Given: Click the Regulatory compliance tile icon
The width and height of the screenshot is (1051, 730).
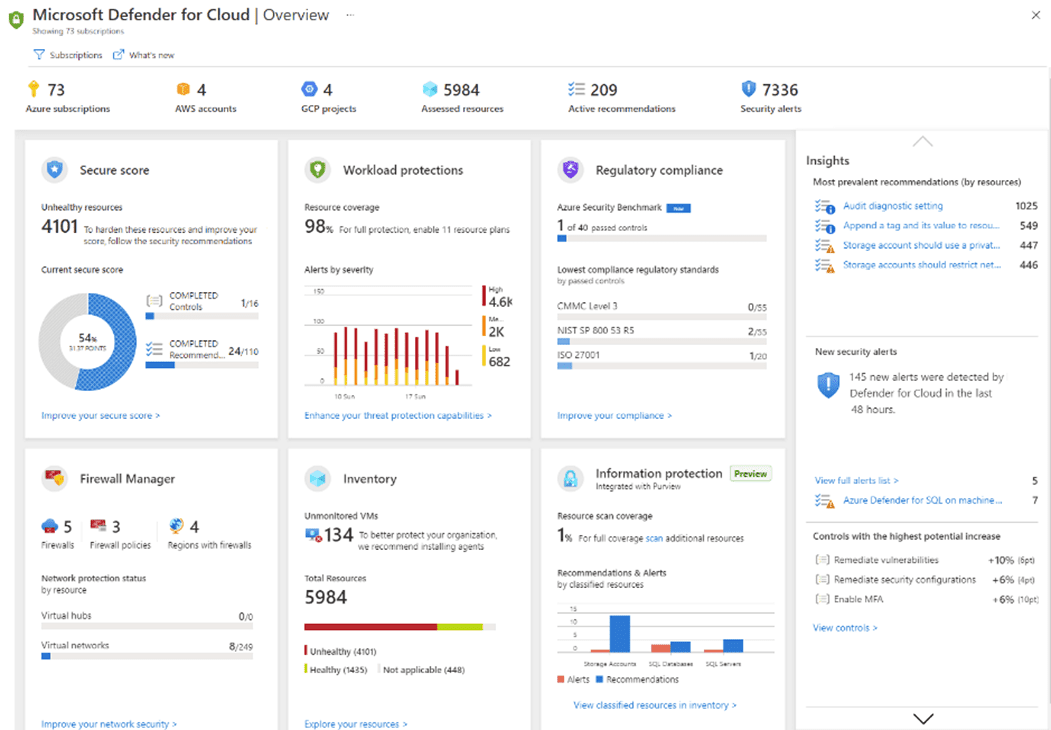Looking at the screenshot, I should (570, 170).
